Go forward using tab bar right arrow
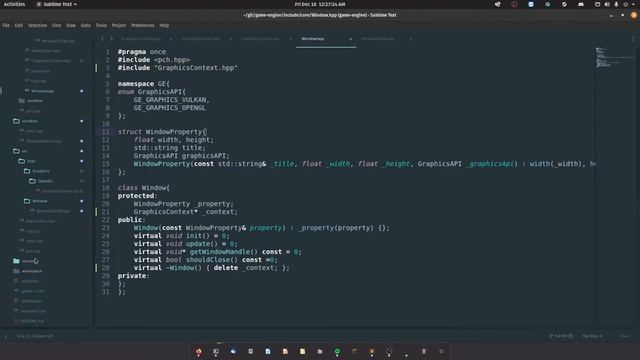This screenshot has width=640, height=360. pyautogui.click(x=111, y=39)
